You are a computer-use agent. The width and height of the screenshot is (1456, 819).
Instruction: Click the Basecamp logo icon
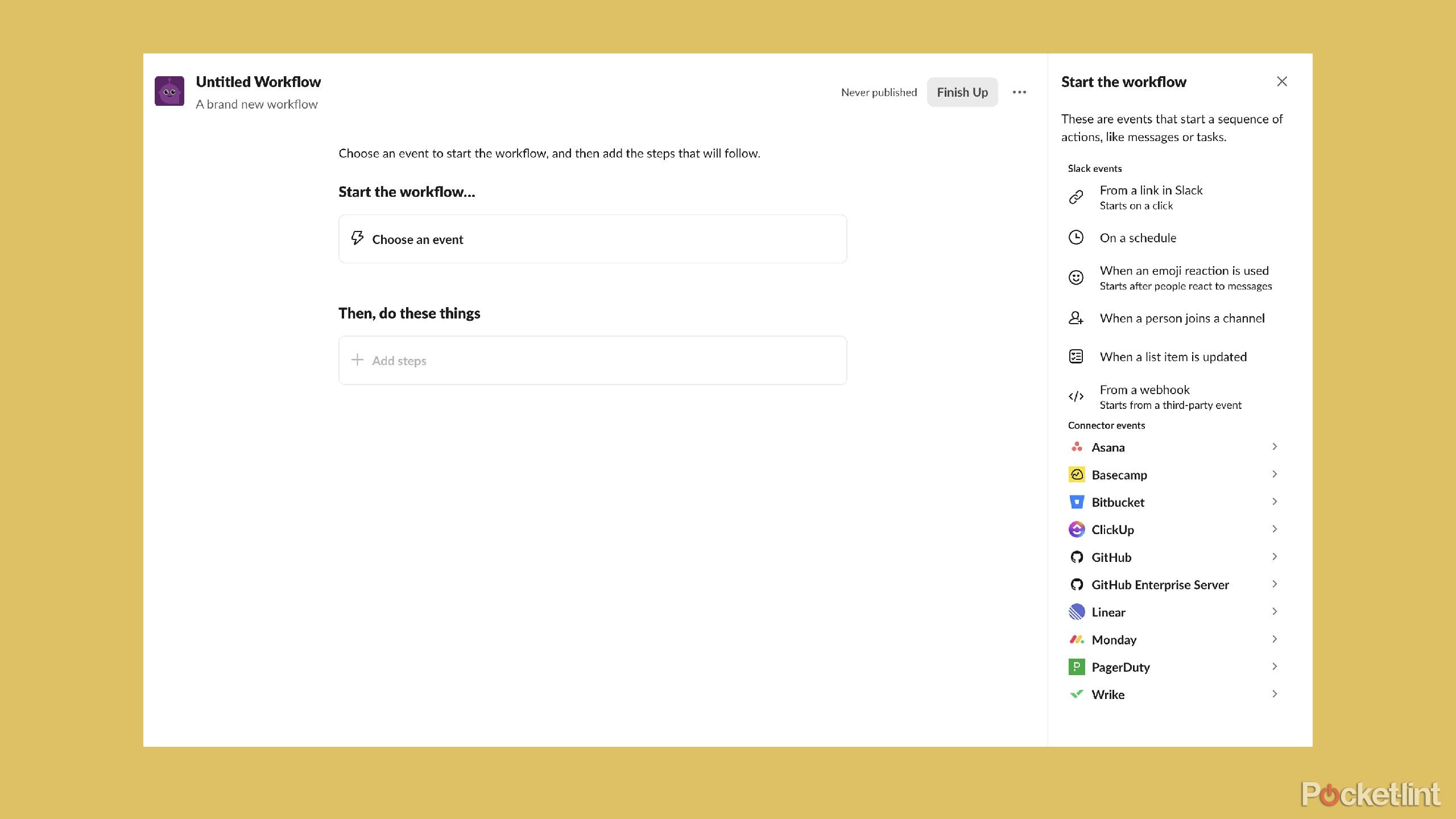pyautogui.click(x=1077, y=474)
